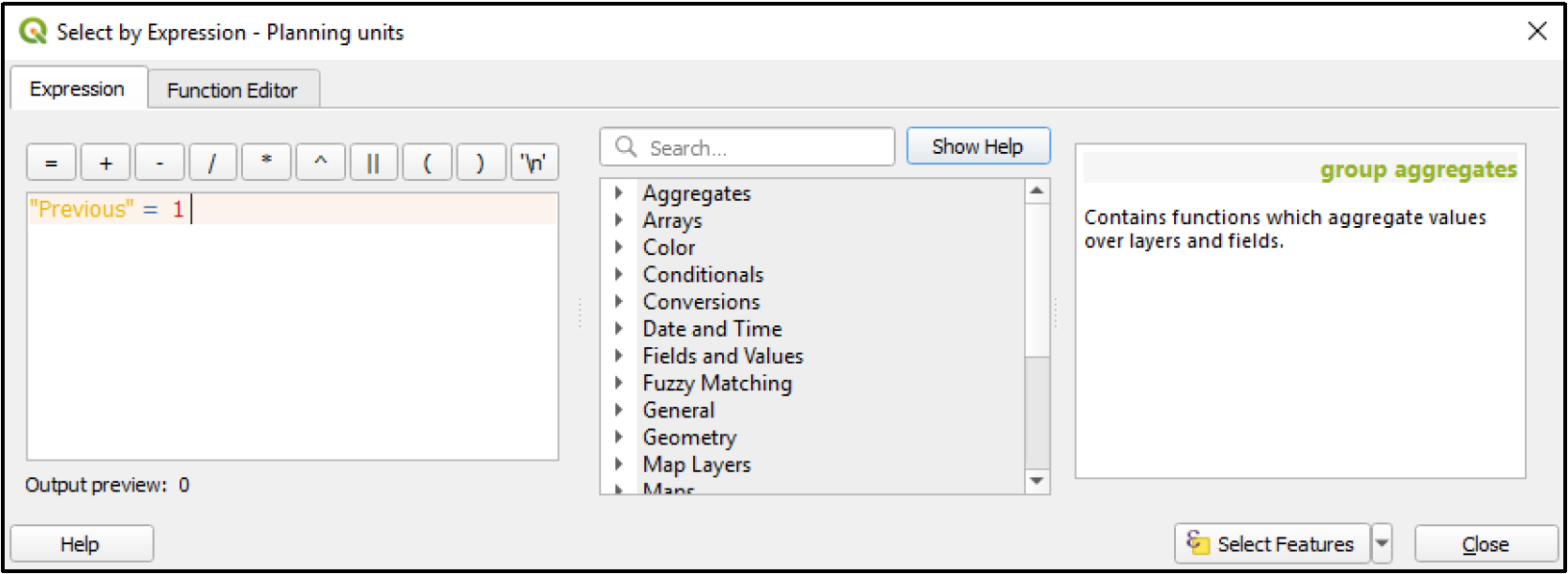The height and width of the screenshot is (574, 1568).
Task: Expand the Geometry function group
Action: pyautogui.click(x=619, y=437)
